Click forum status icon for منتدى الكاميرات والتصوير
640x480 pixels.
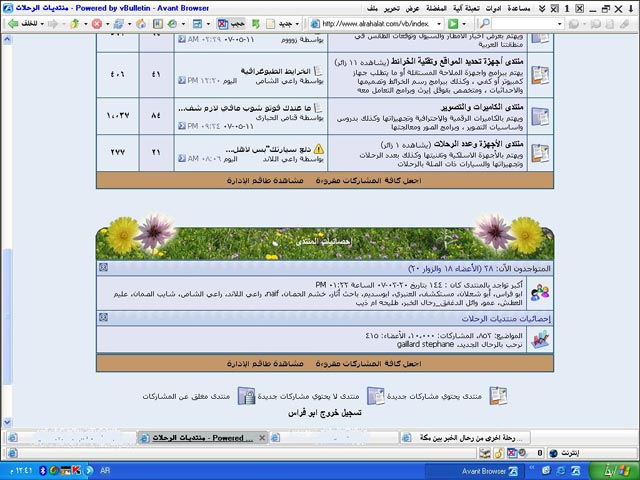coord(540,116)
